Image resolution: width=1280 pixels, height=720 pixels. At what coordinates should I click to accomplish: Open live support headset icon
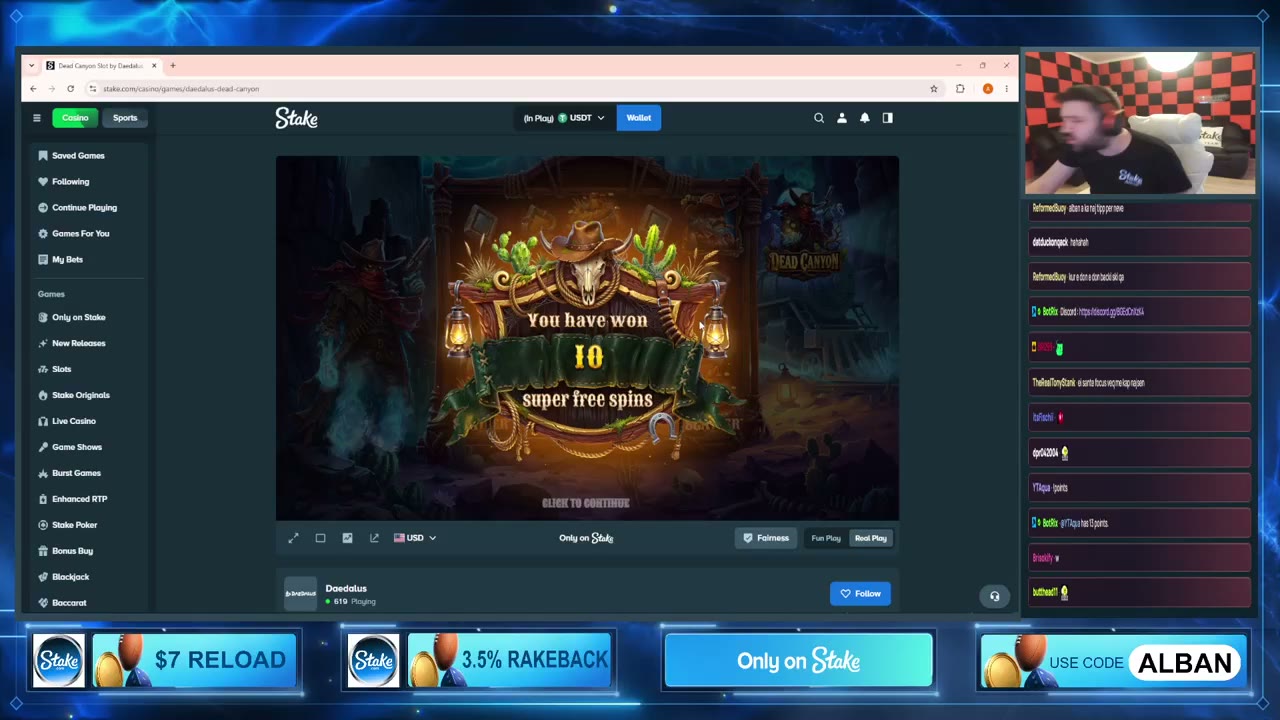(x=994, y=596)
